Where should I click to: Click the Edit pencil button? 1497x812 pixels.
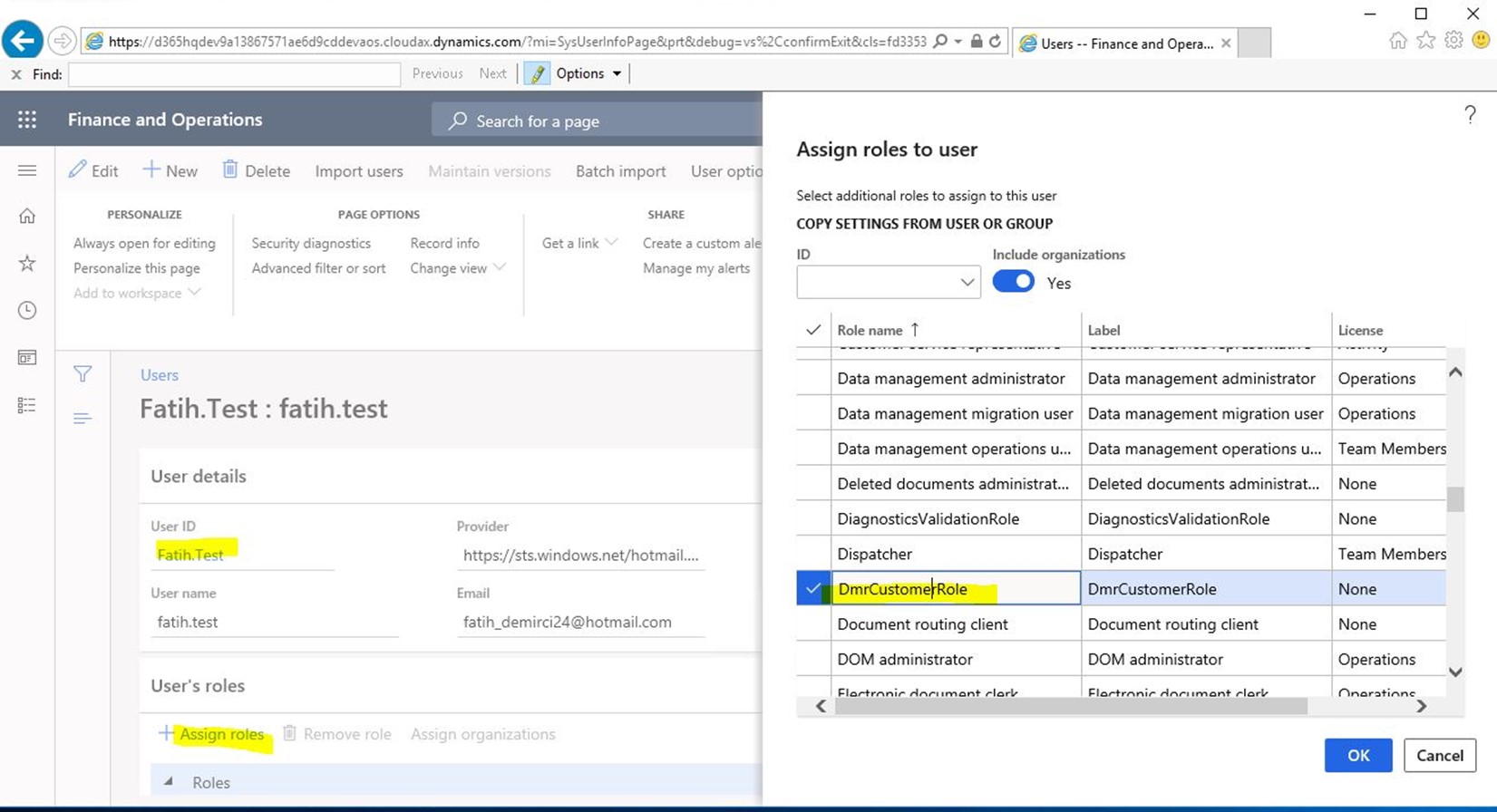[x=93, y=170]
